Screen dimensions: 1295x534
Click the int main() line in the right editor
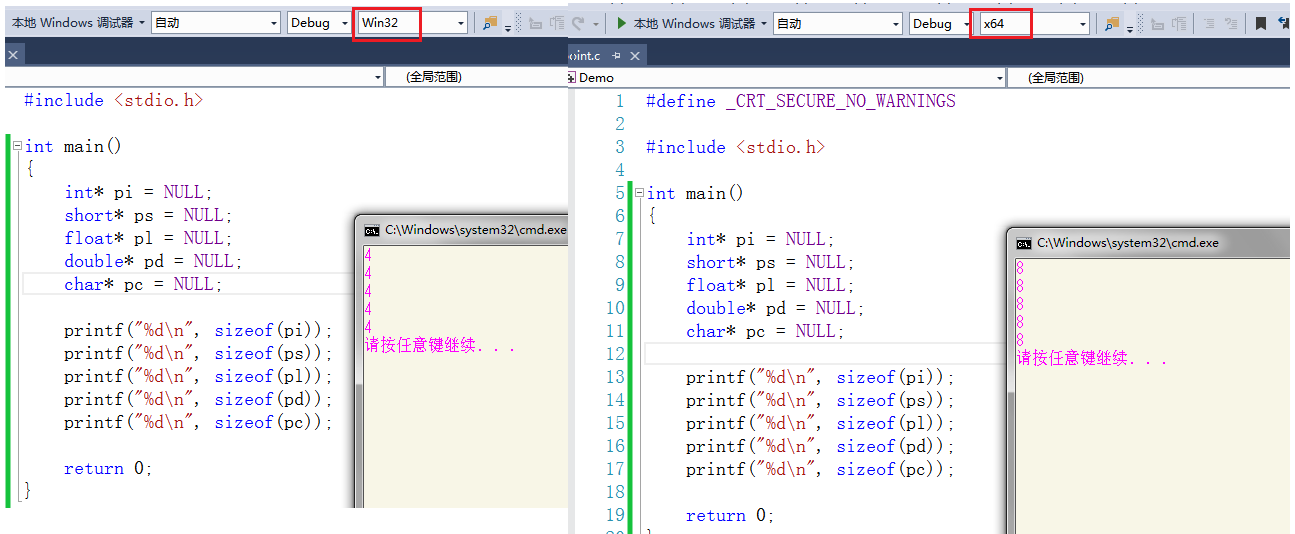pyautogui.click(x=695, y=193)
